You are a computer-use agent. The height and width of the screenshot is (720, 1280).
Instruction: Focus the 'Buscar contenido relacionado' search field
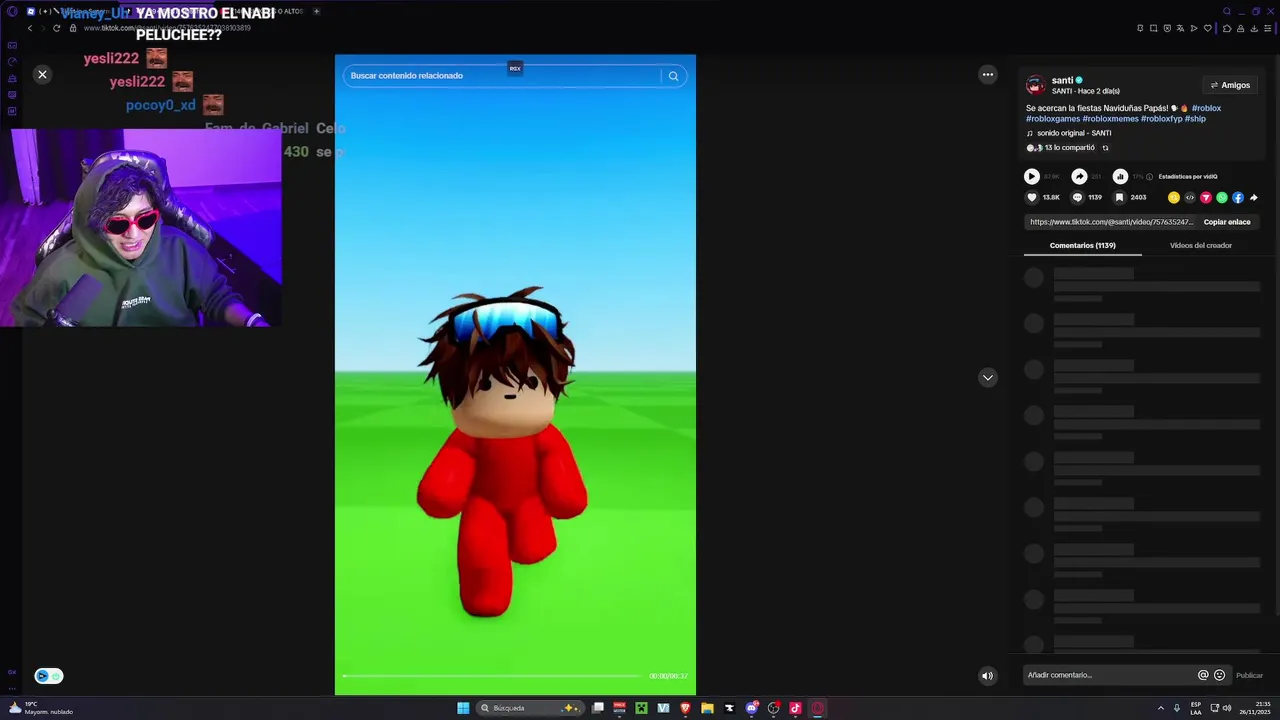pyautogui.click(x=503, y=76)
